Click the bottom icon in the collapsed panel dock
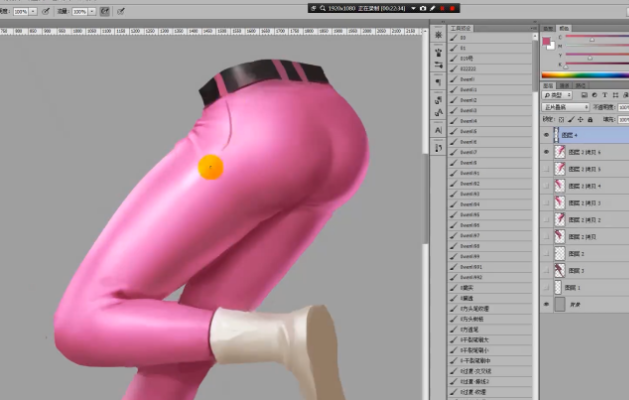 click(438, 148)
